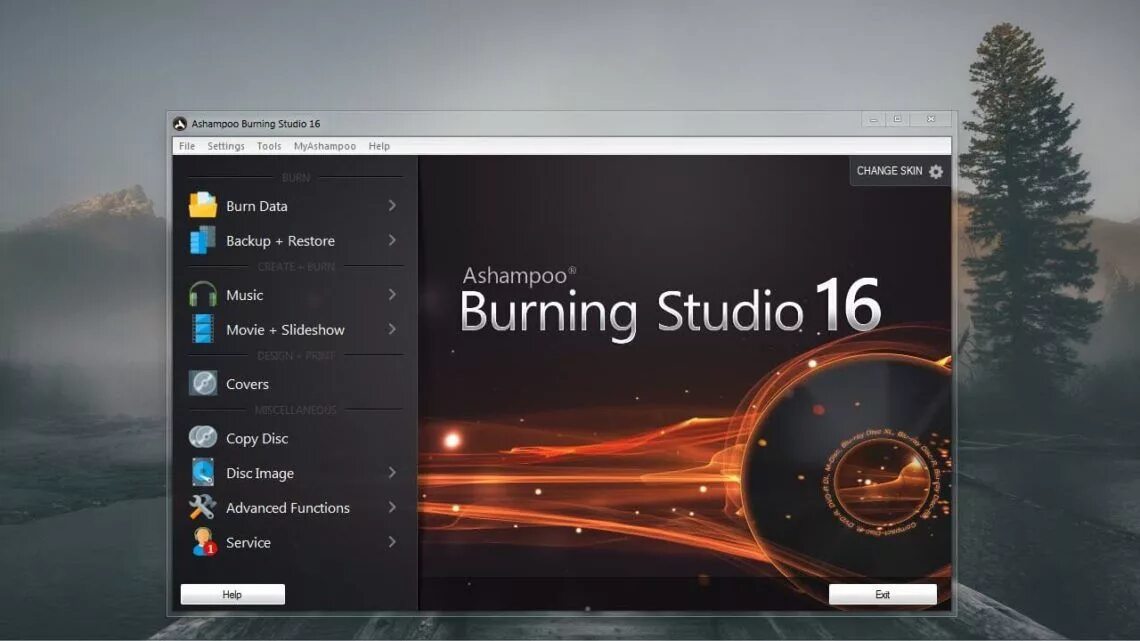Click the Advanced Functions tools icon
Viewport: 1140px width, 641px height.
[x=201, y=507]
